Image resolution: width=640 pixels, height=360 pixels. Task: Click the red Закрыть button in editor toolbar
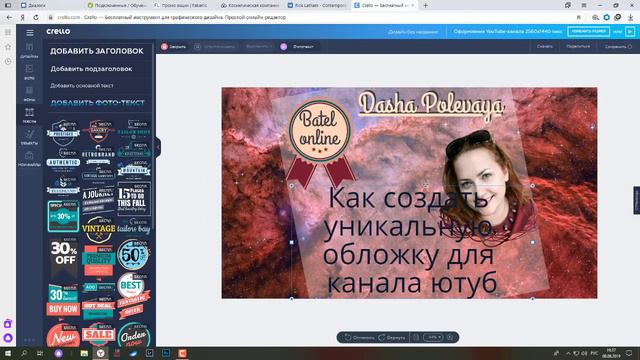(173, 47)
